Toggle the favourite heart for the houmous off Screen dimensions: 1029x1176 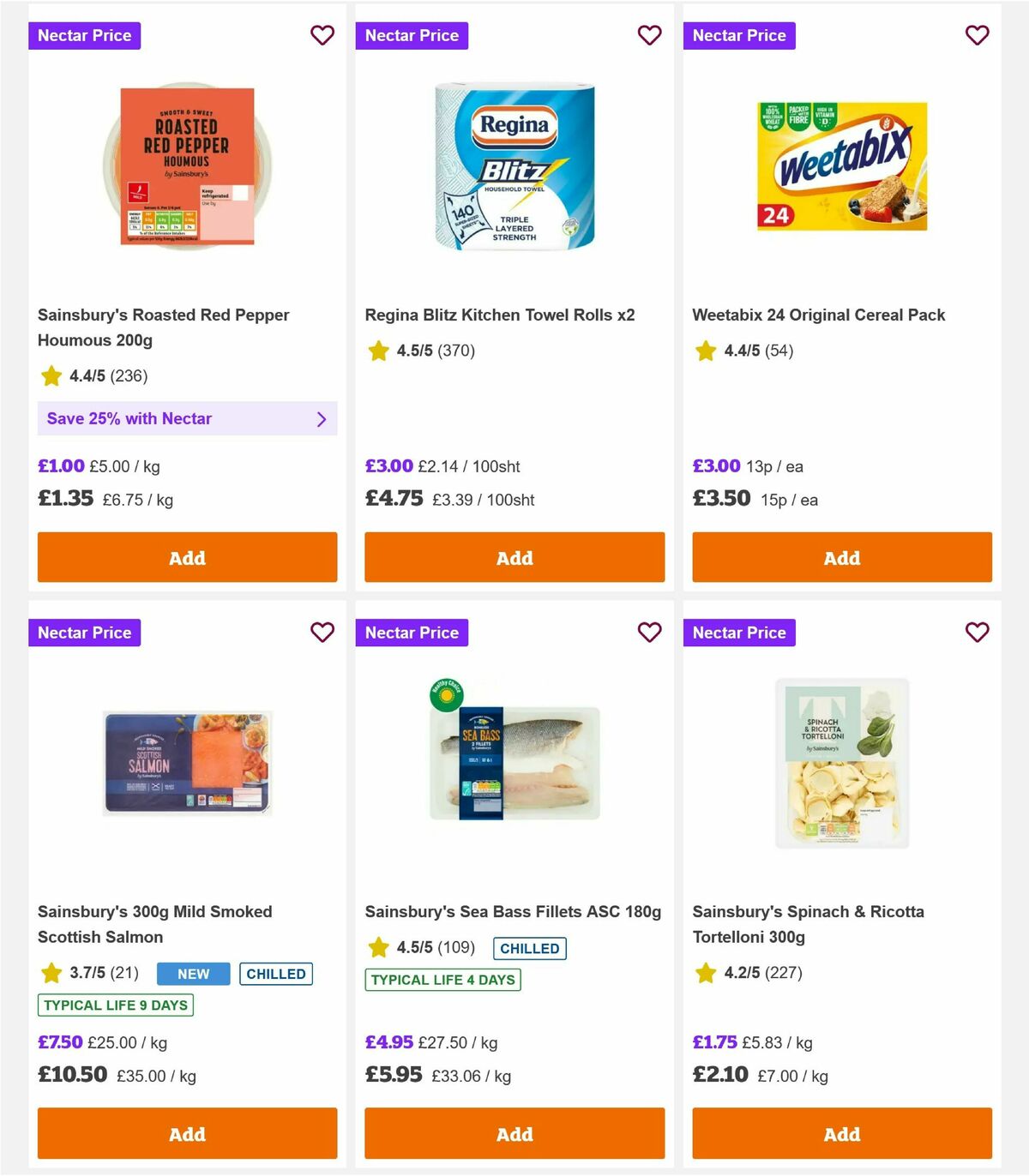pyautogui.click(x=322, y=35)
